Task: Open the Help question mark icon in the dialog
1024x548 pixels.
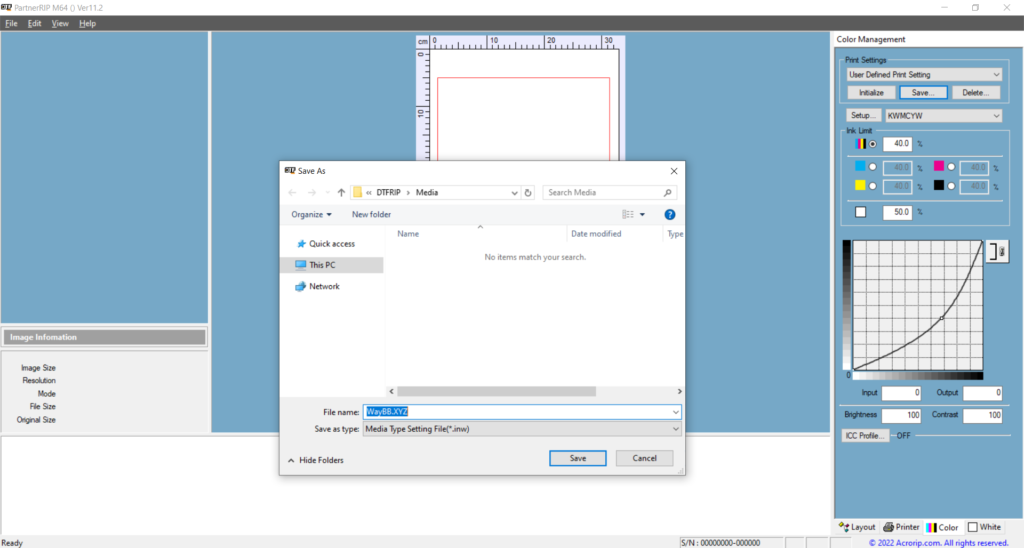Action: click(x=669, y=214)
